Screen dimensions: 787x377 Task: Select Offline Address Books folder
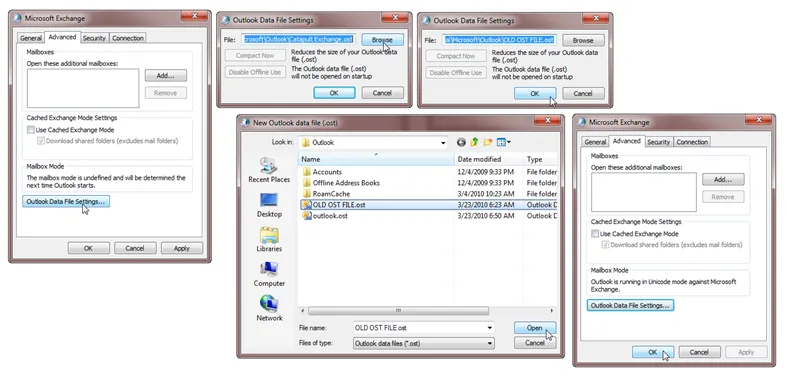pyautogui.click(x=346, y=183)
